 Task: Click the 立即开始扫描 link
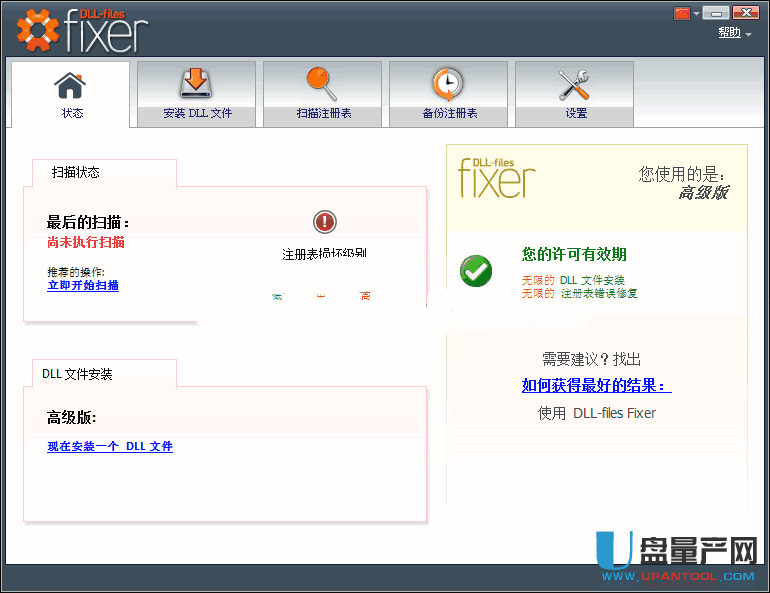coord(83,285)
